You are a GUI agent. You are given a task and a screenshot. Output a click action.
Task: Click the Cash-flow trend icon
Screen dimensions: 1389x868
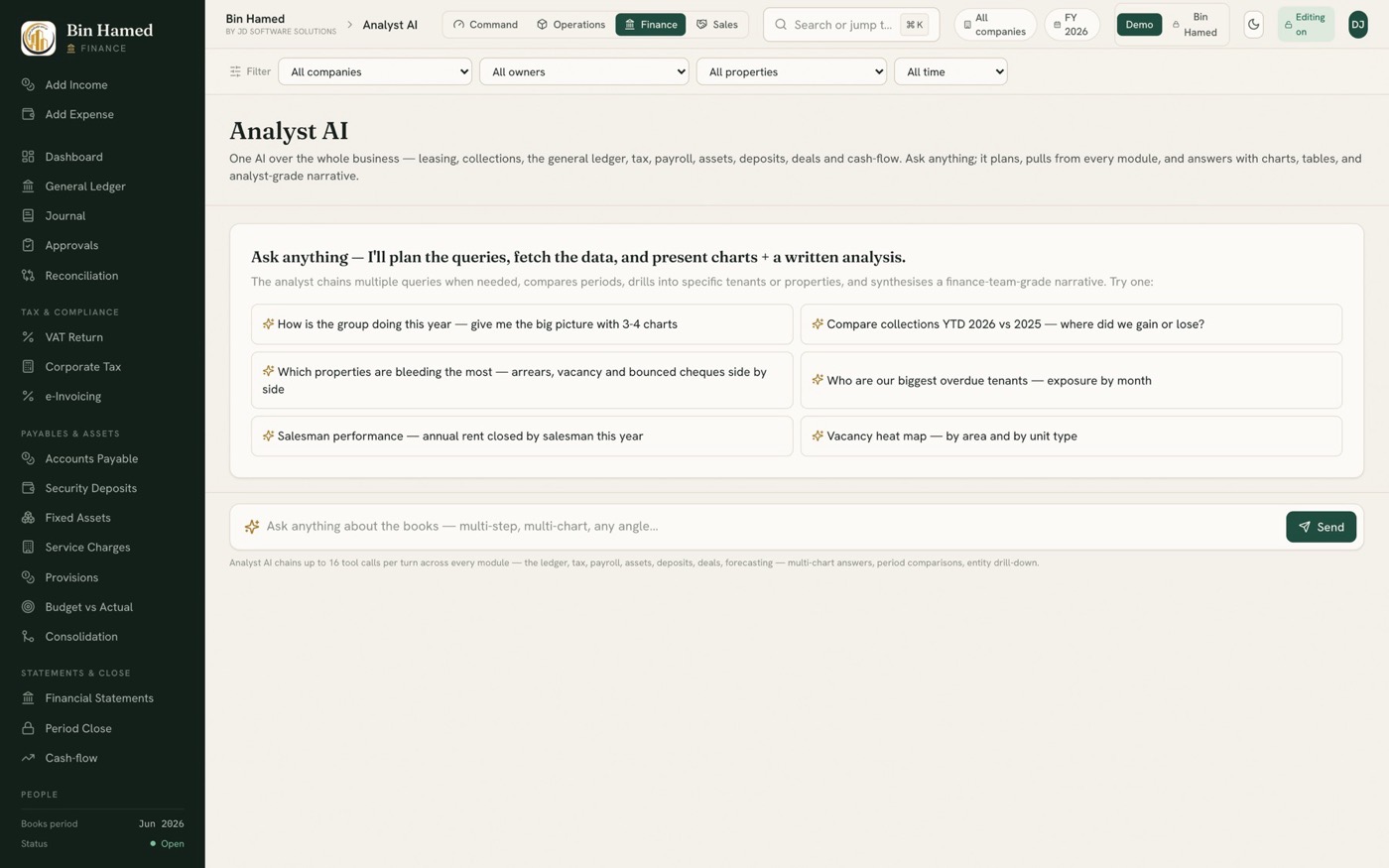(x=28, y=758)
